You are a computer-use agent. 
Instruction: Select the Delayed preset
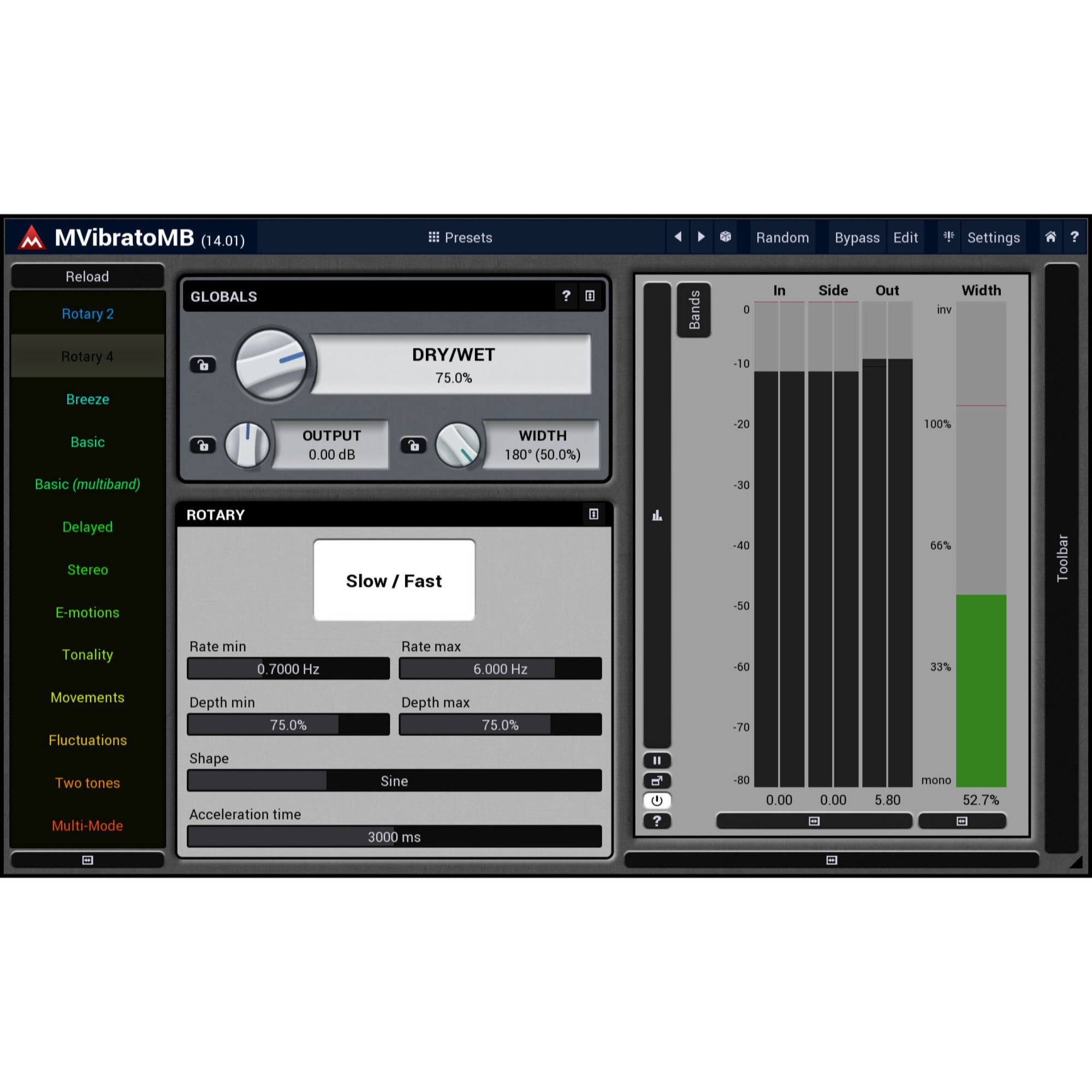(87, 527)
